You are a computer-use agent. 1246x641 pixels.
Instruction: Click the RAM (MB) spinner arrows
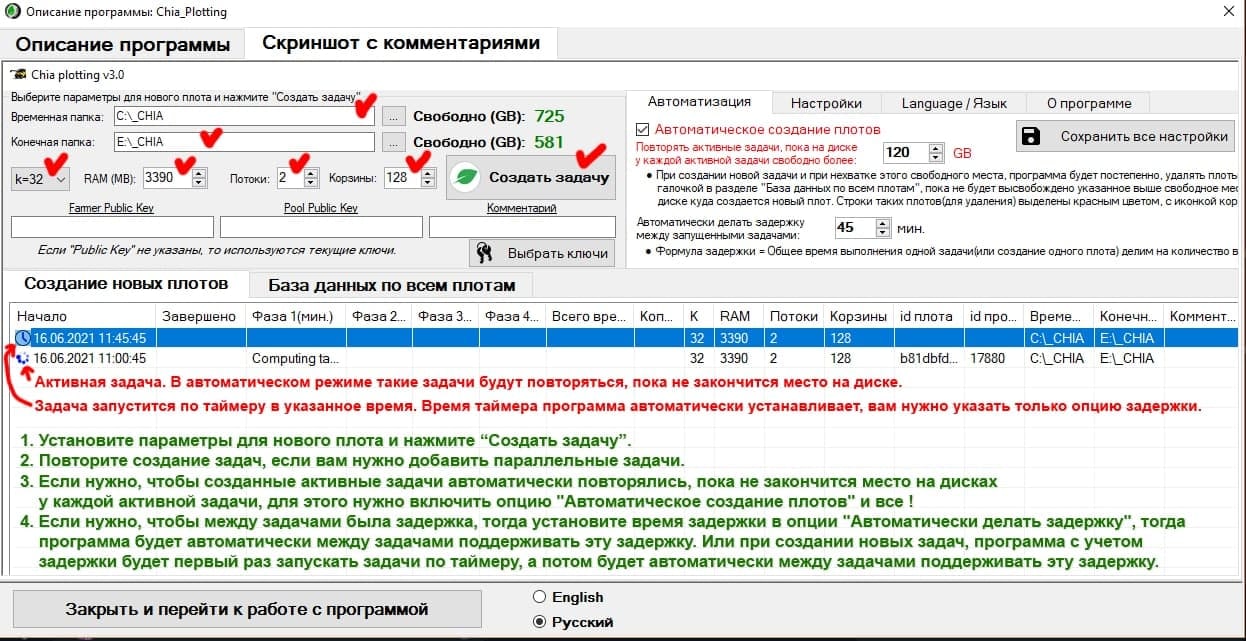click(x=199, y=178)
